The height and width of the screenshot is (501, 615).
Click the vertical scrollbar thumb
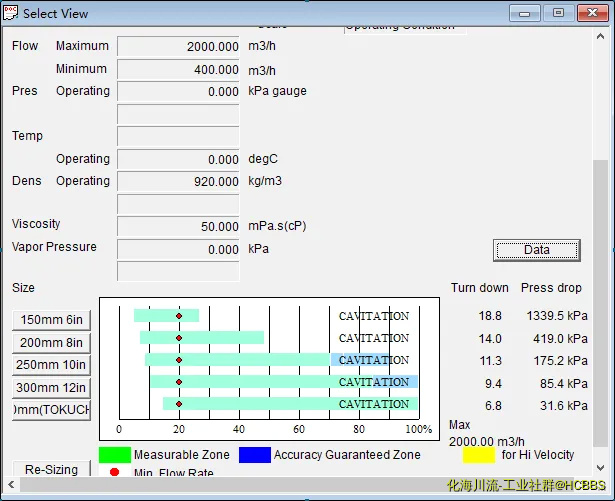pos(600,303)
